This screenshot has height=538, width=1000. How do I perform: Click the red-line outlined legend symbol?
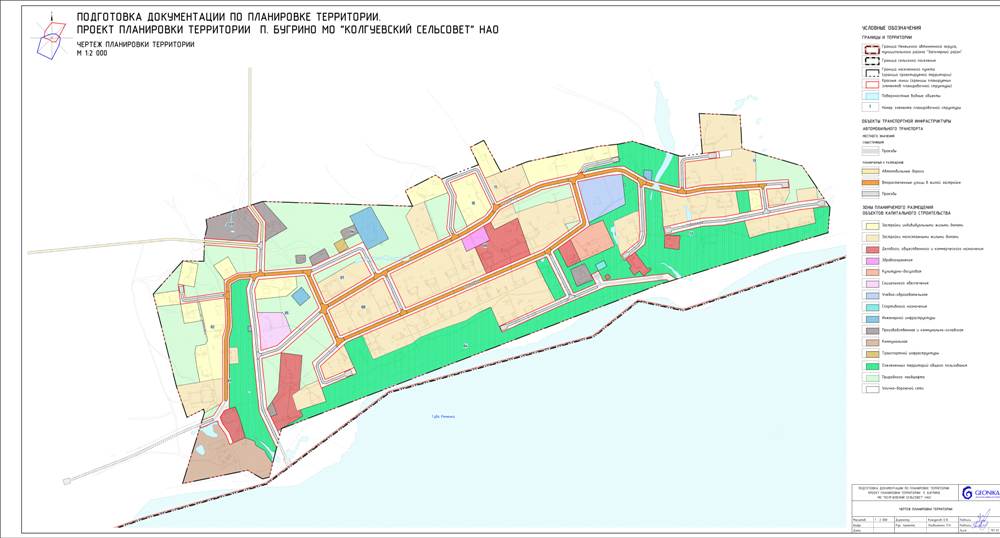[x=871, y=84]
